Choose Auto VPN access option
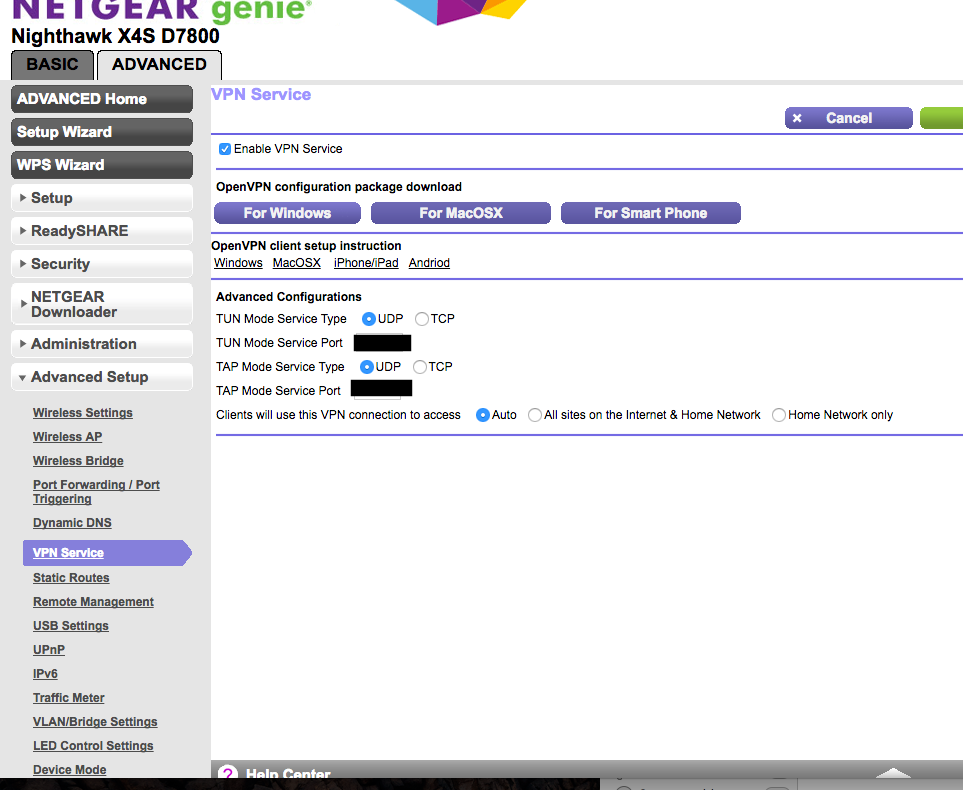The height and width of the screenshot is (790, 963). pos(483,415)
